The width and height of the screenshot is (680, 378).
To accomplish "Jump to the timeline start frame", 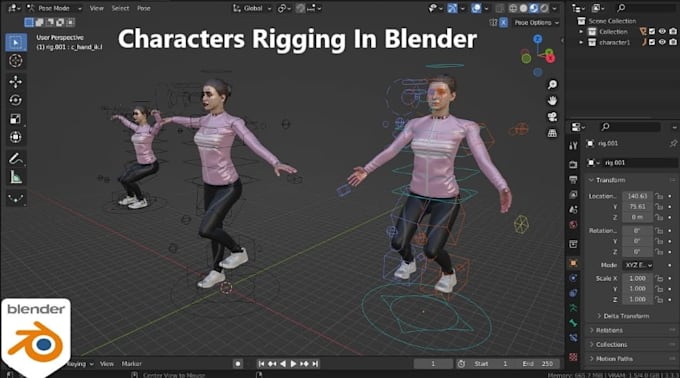I will coord(261,364).
